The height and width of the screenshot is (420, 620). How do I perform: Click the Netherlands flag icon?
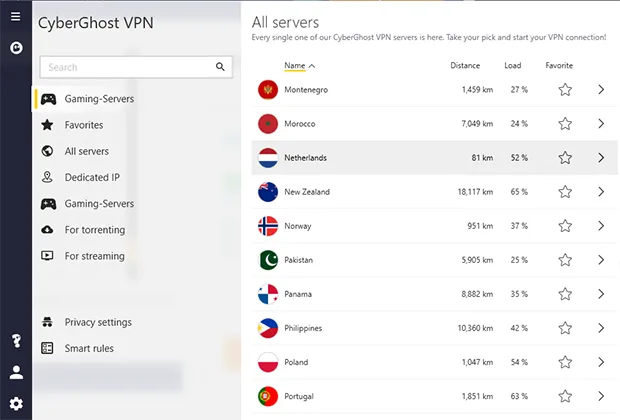pyautogui.click(x=268, y=158)
